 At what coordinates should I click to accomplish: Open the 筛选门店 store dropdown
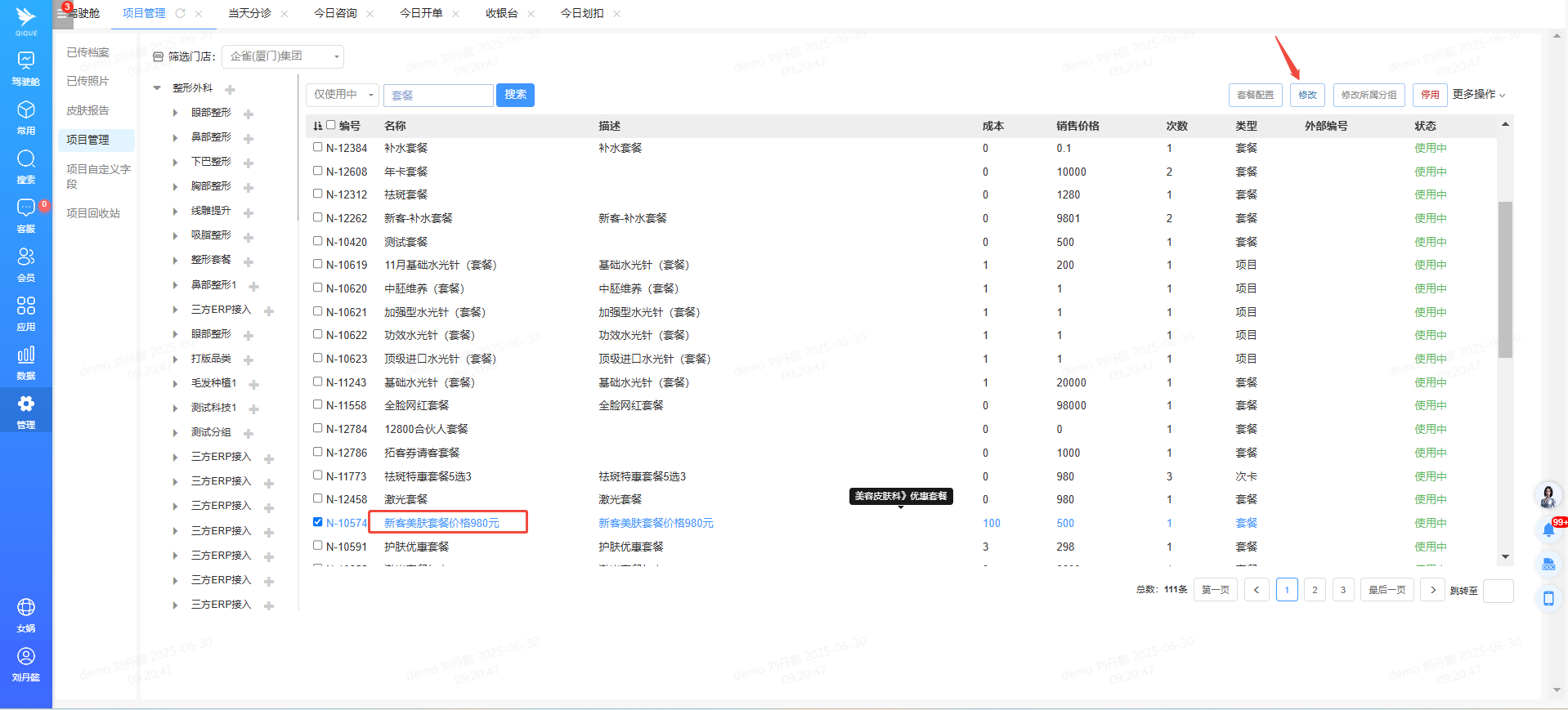click(283, 56)
